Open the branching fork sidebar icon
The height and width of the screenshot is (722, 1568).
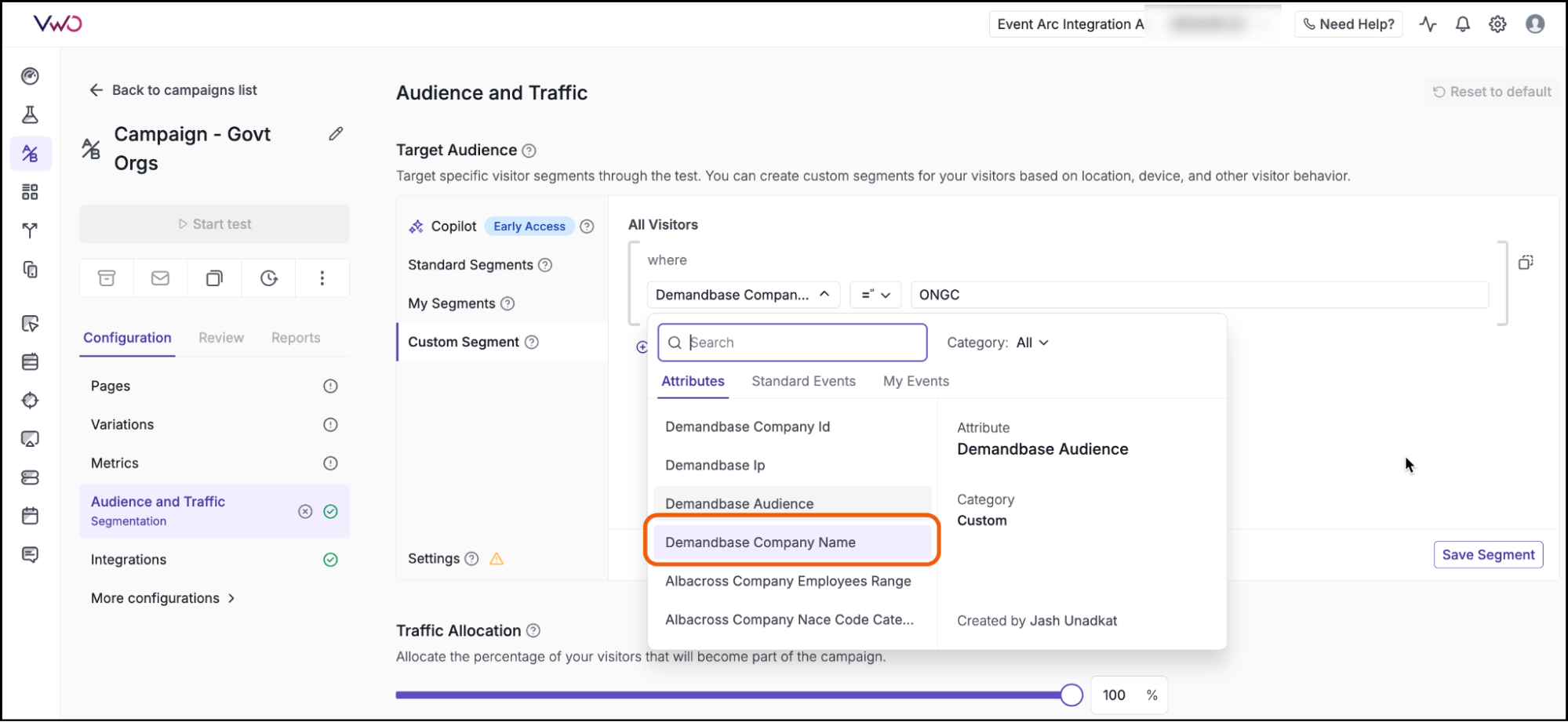click(30, 230)
